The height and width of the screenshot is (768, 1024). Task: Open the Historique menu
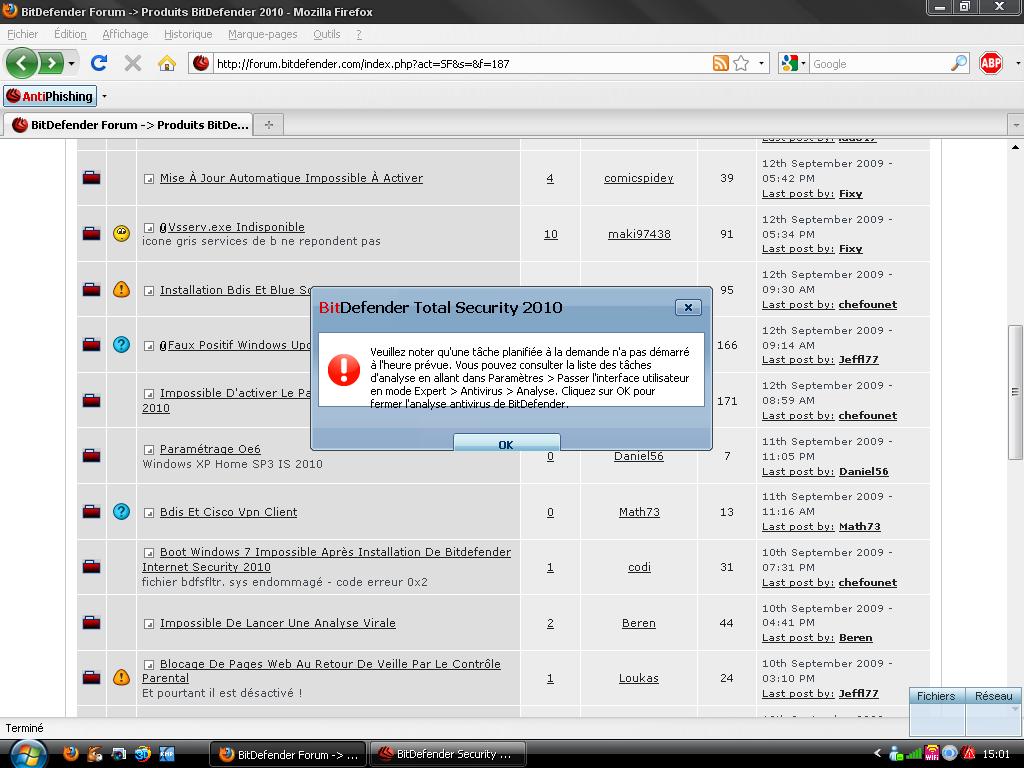(187, 34)
